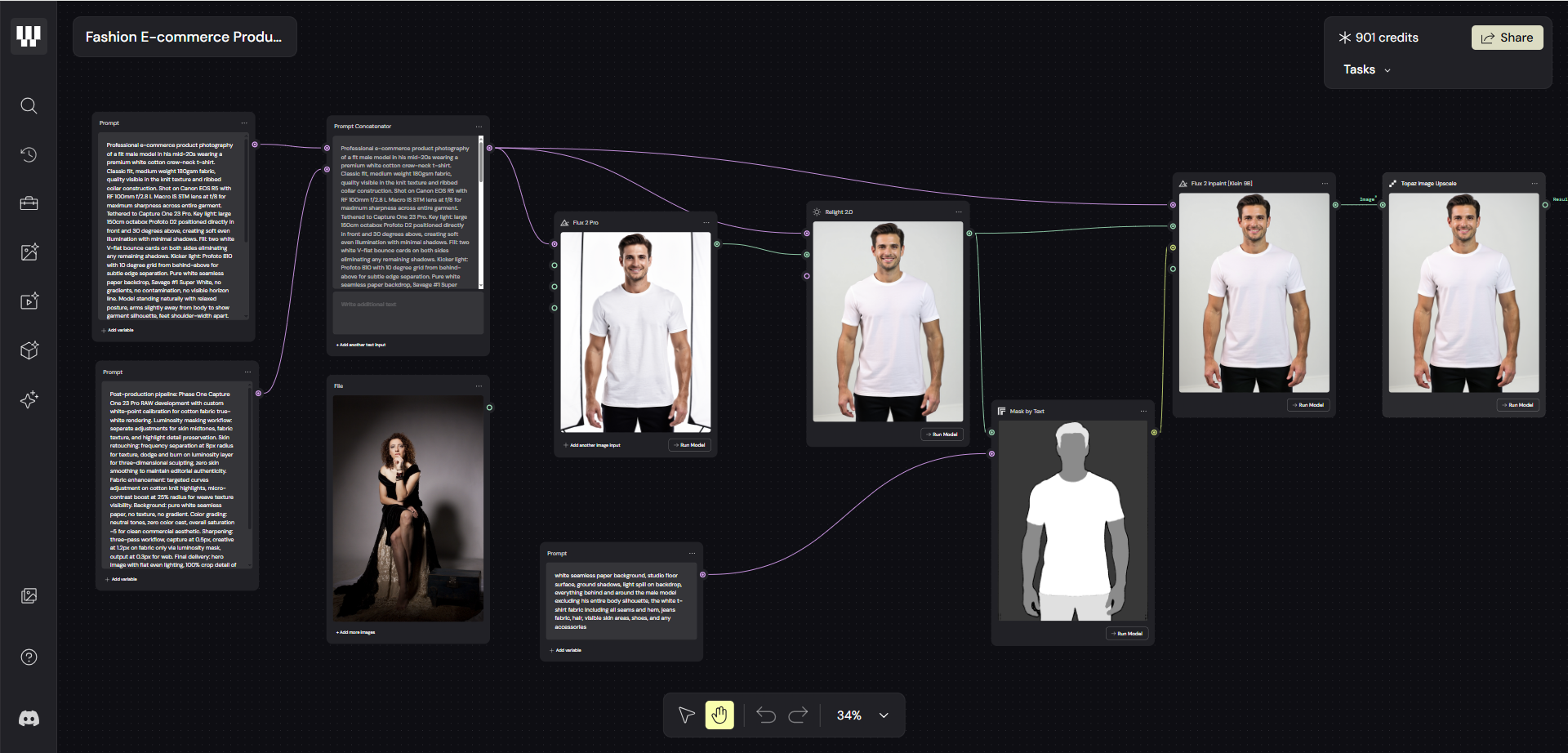The image size is (1568, 753).
Task: Open the 3D cube icon in sidebar
Action: [x=29, y=350]
